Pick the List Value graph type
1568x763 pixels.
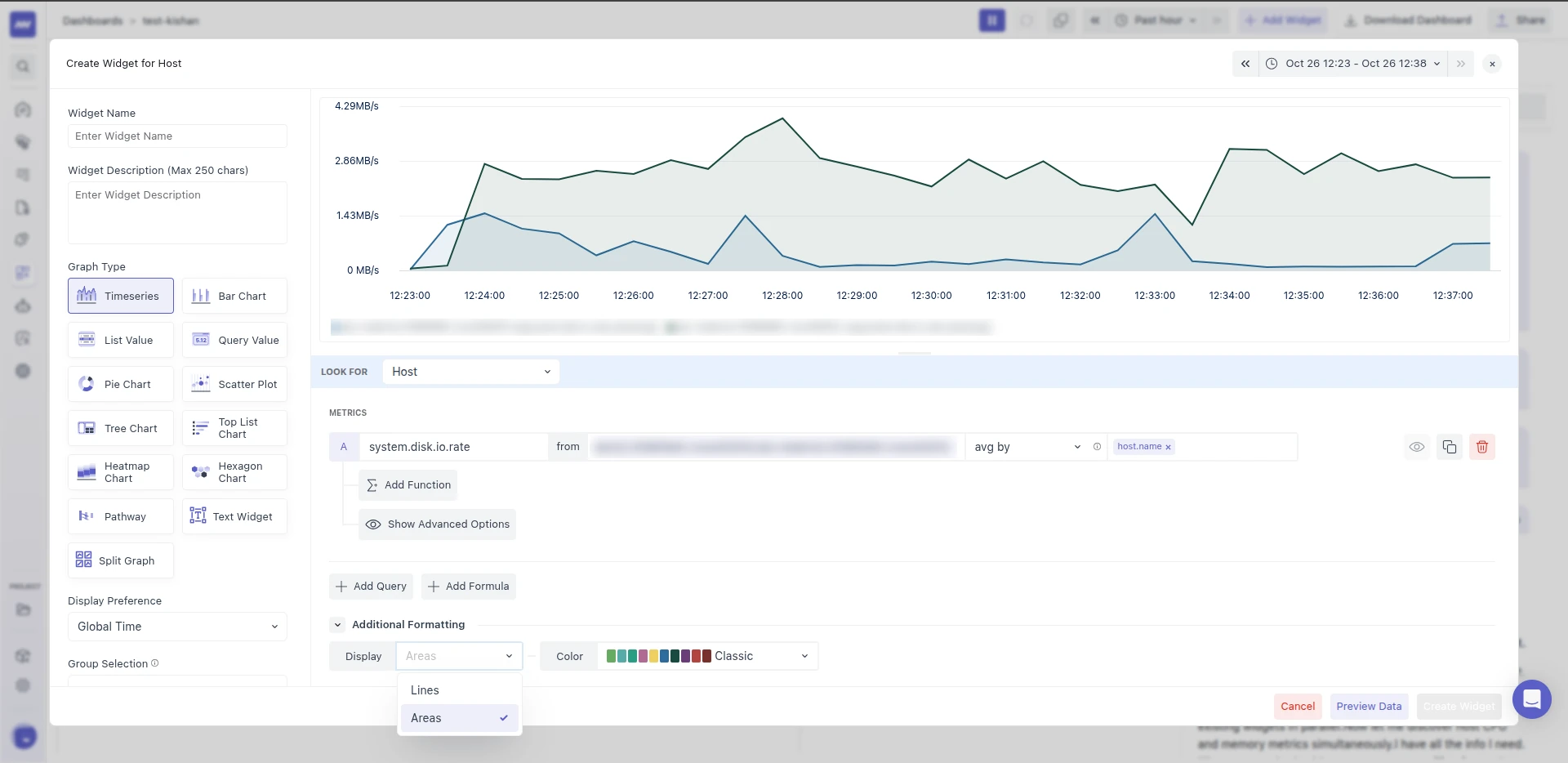121,340
